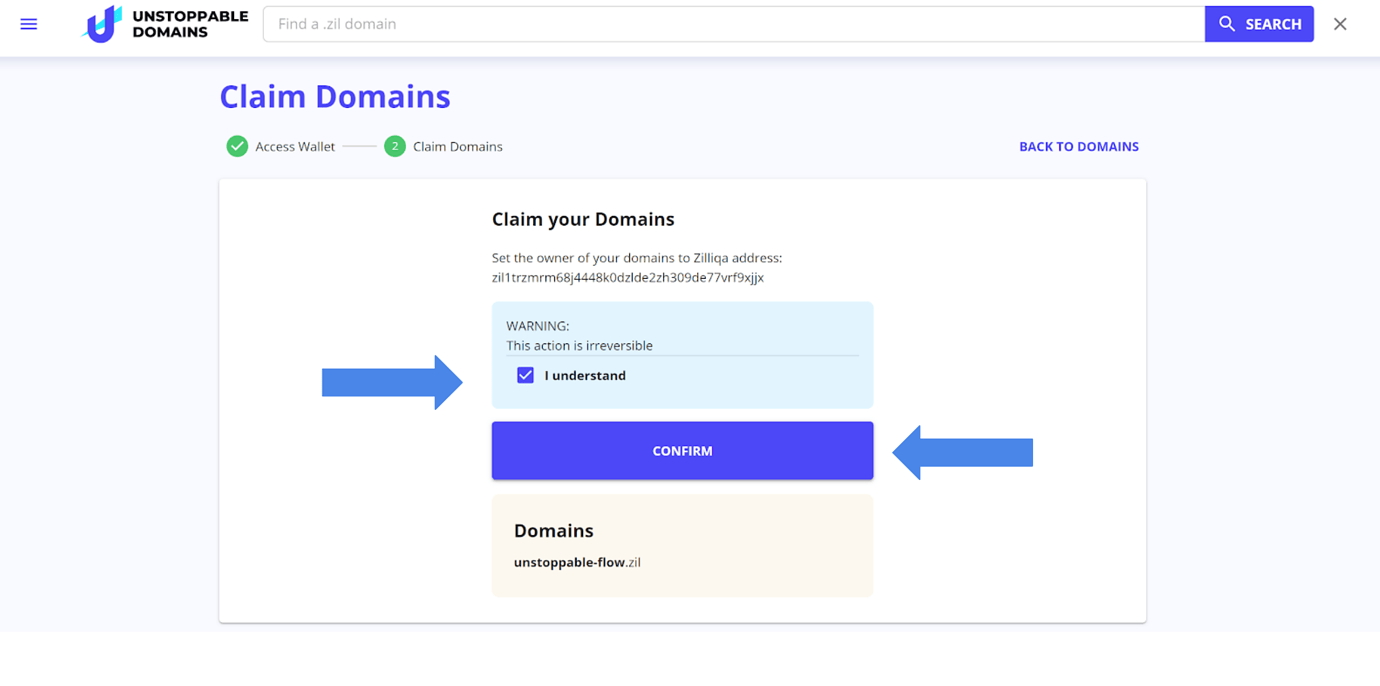Click the unstoppable-flow.zil domain name
This screenshot has height=686, width=1380.
577,562
